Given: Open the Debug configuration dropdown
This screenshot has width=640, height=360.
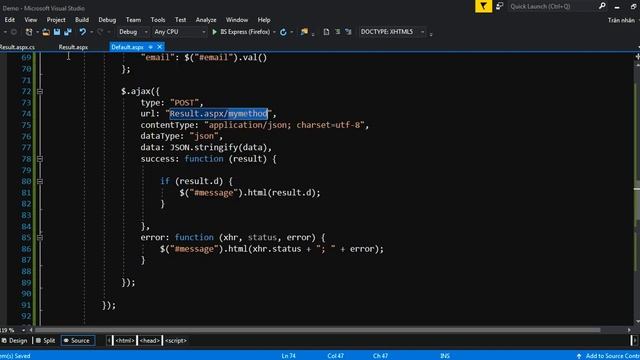Looking at the screenshot, I should point(133,32).
